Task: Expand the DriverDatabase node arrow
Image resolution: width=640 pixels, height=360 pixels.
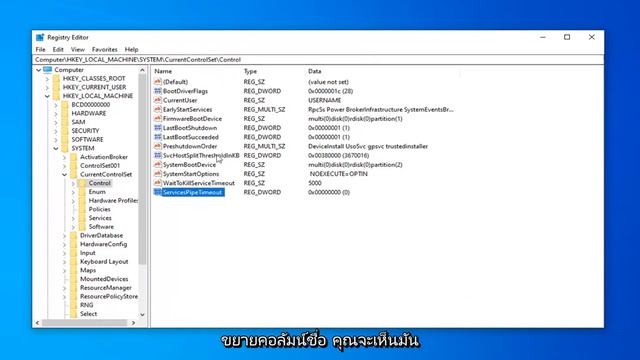Action: click(x=64, y=236)
